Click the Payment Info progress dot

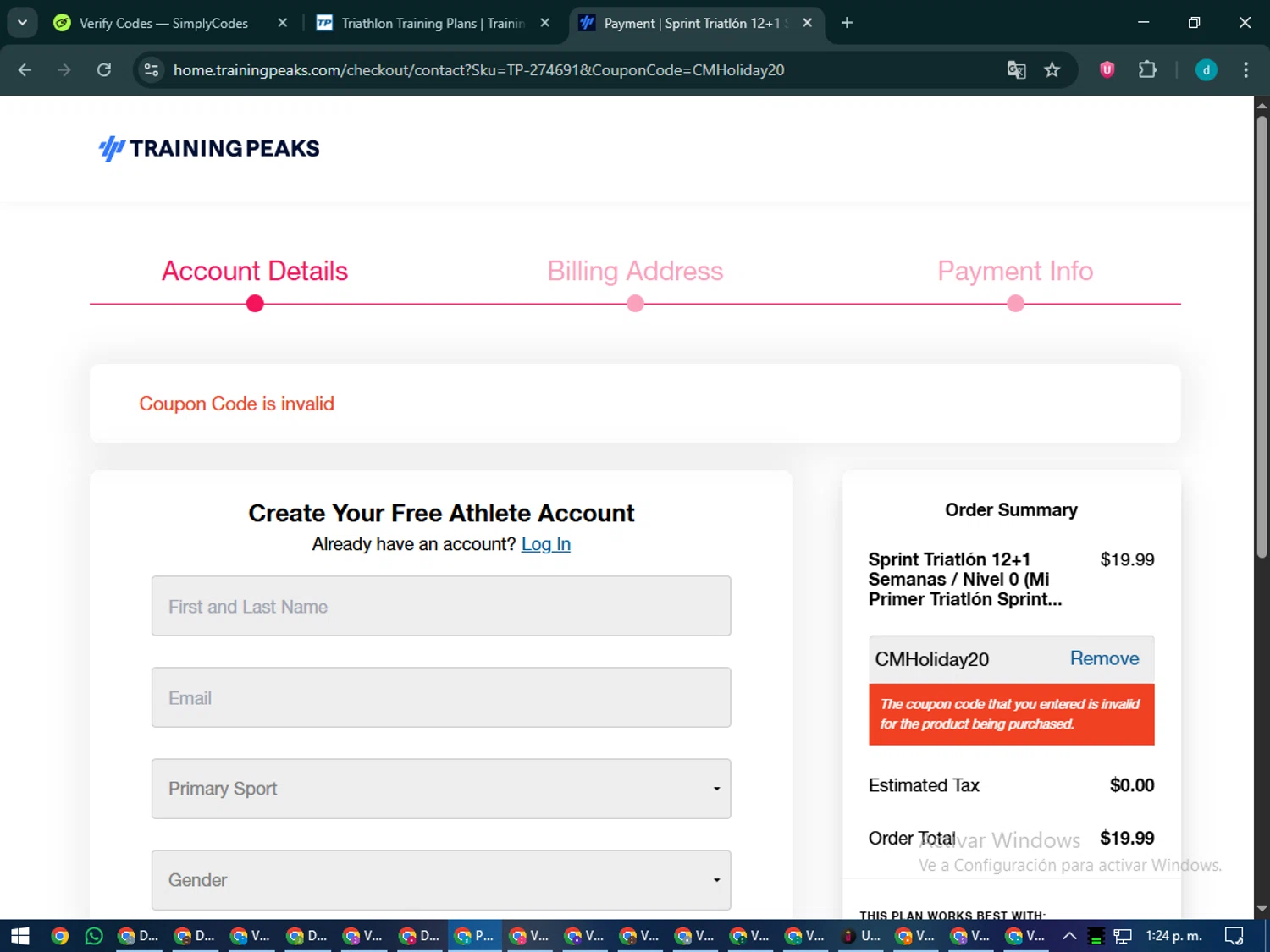point(1016,304)
